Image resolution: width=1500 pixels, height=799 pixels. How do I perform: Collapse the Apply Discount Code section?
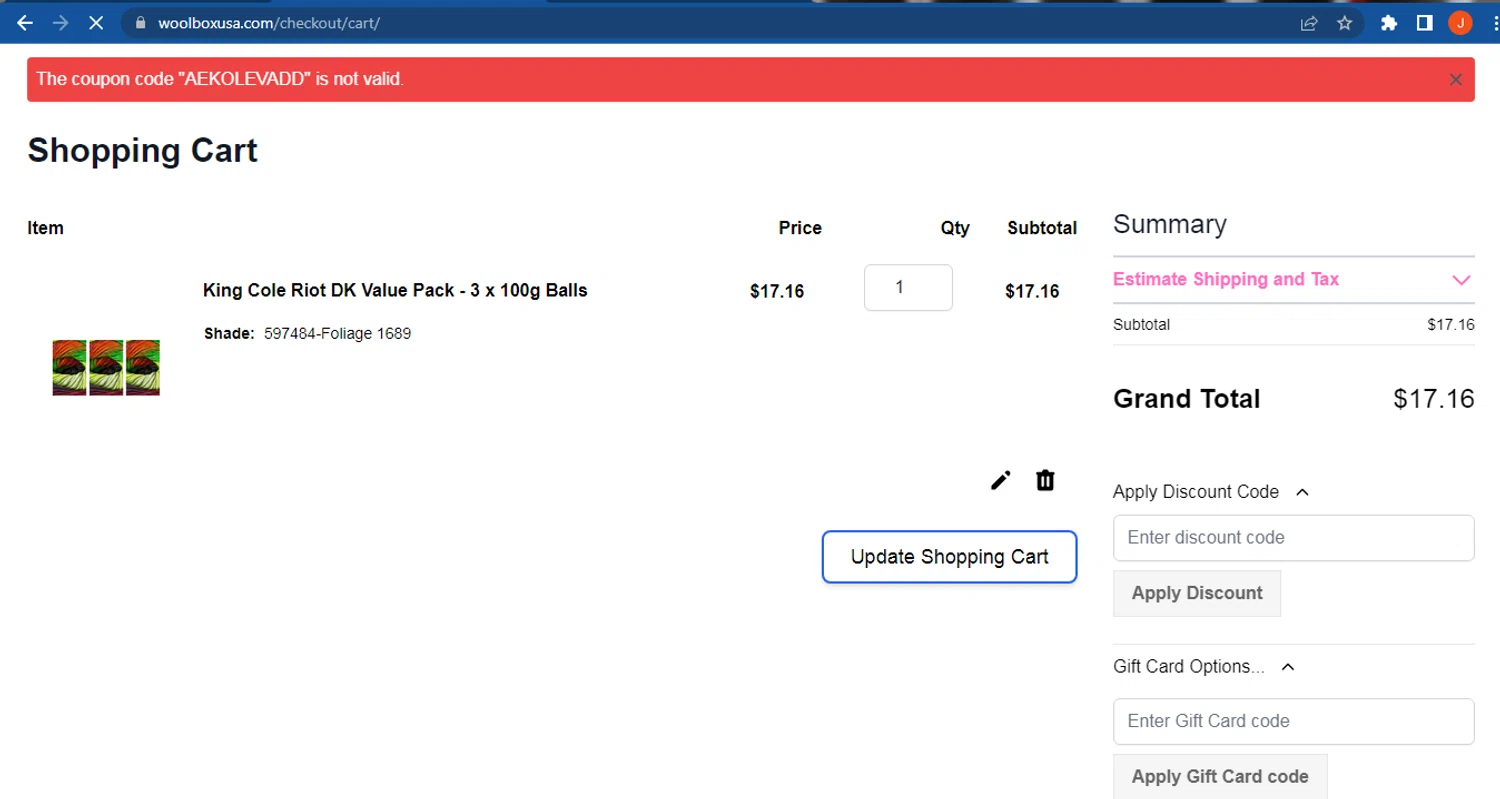1212,492
